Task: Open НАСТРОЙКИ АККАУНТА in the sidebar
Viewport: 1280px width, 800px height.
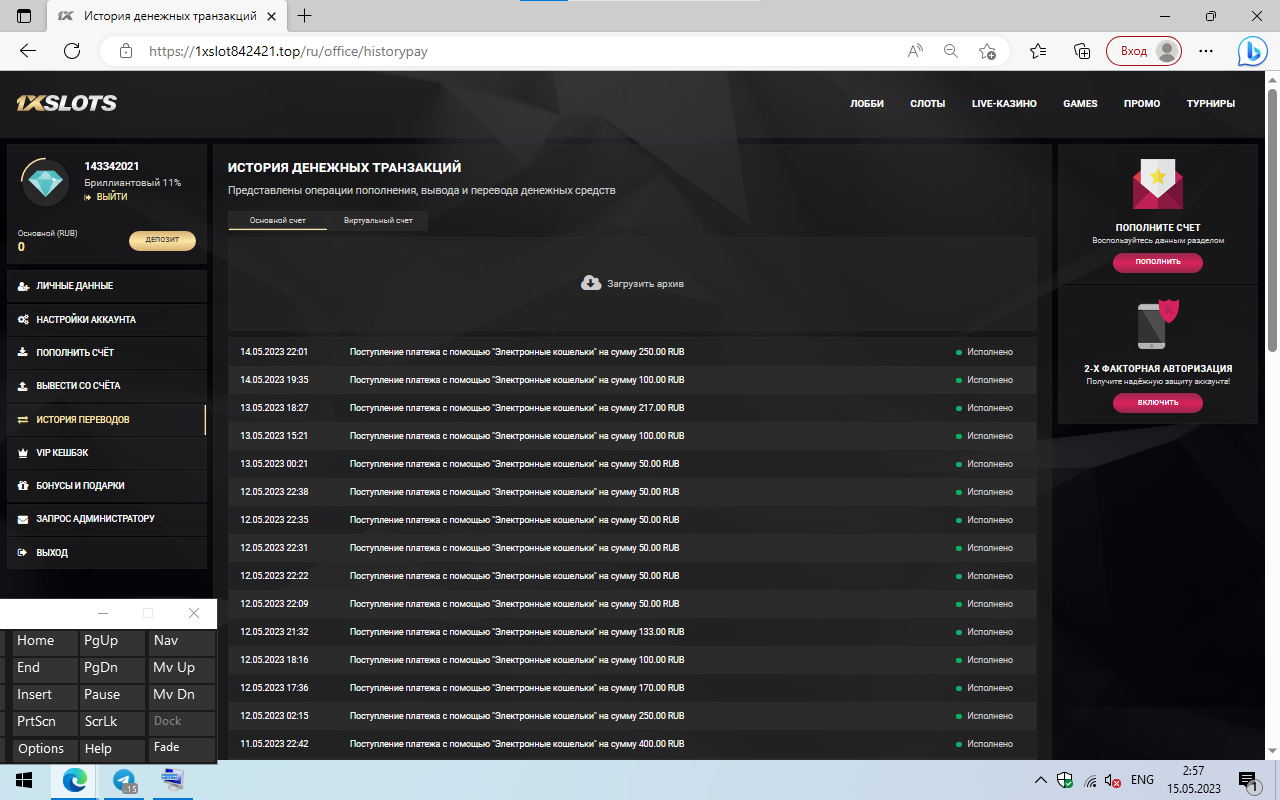Action: [x=107, y=320]
